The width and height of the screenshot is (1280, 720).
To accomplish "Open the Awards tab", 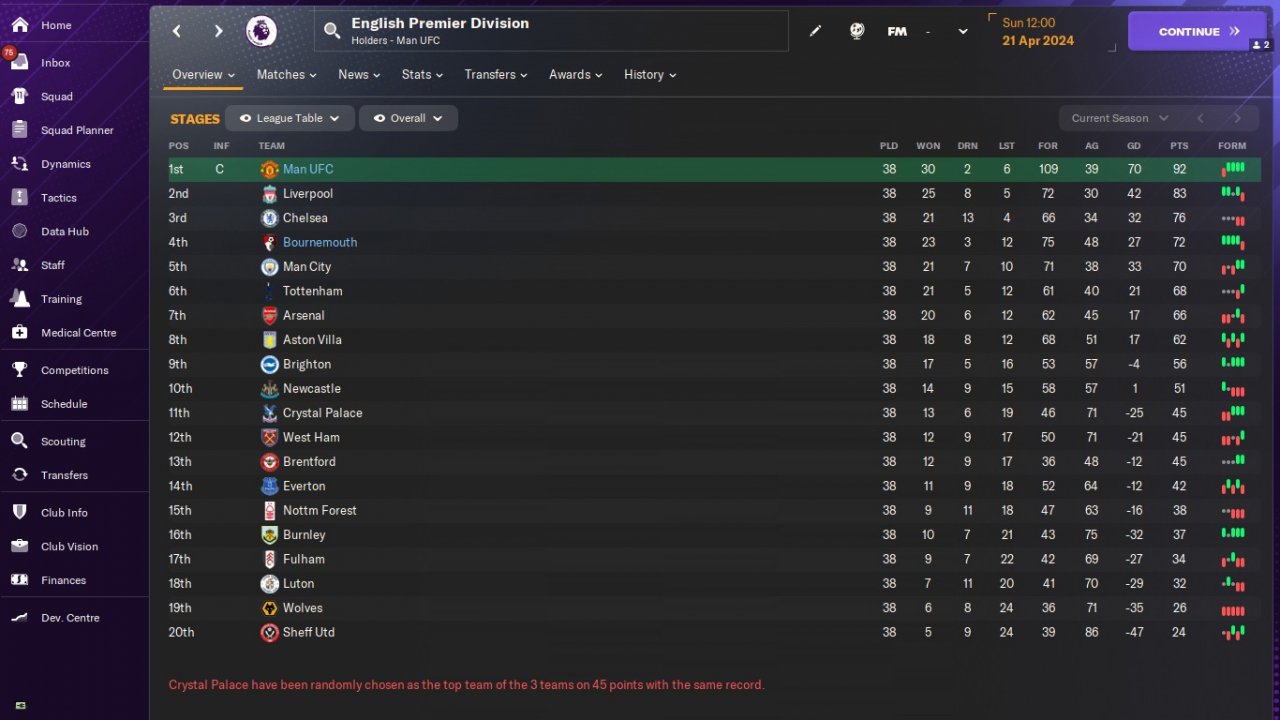I will (x=575, y=75).
